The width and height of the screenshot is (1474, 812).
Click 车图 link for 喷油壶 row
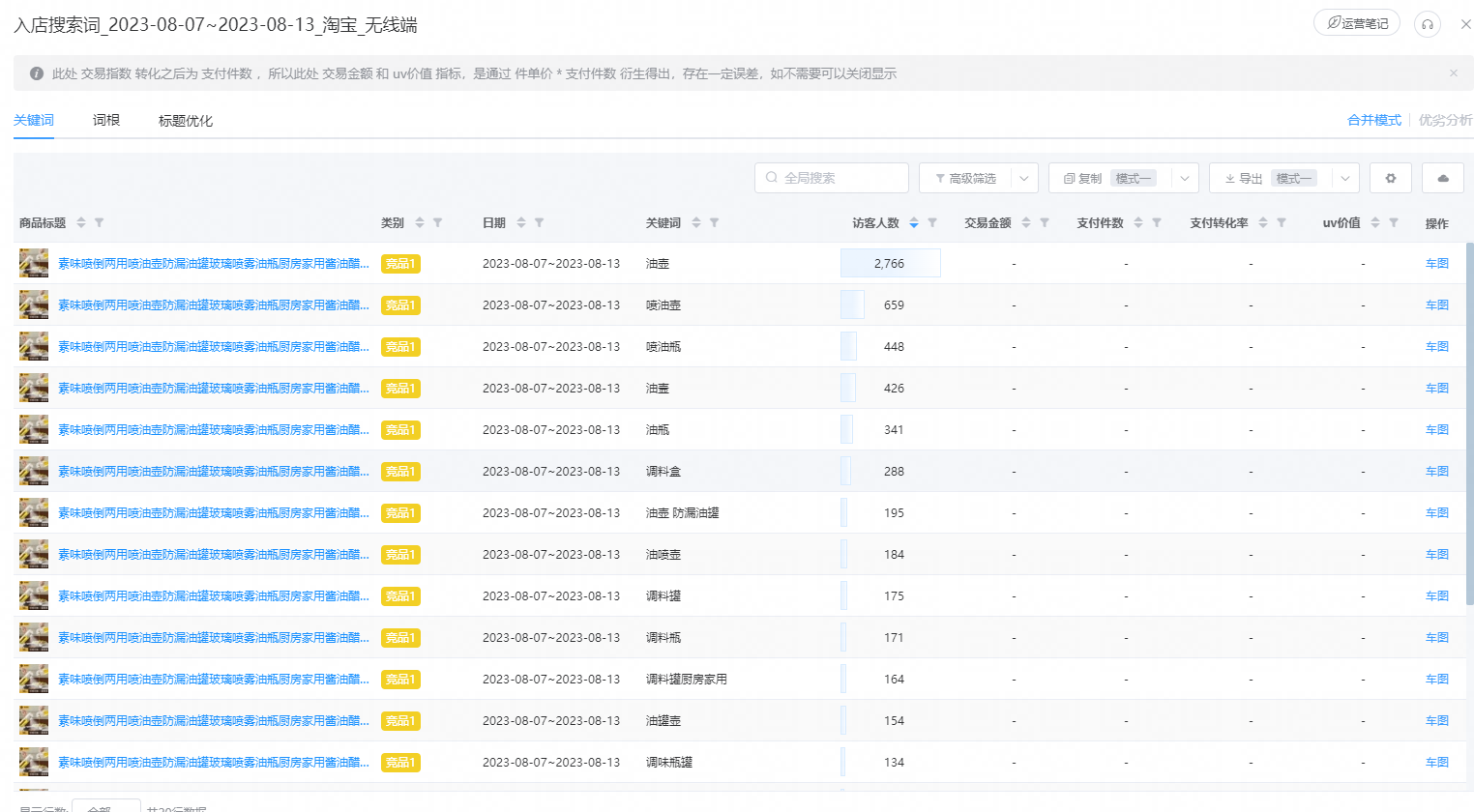(1436, 304)
